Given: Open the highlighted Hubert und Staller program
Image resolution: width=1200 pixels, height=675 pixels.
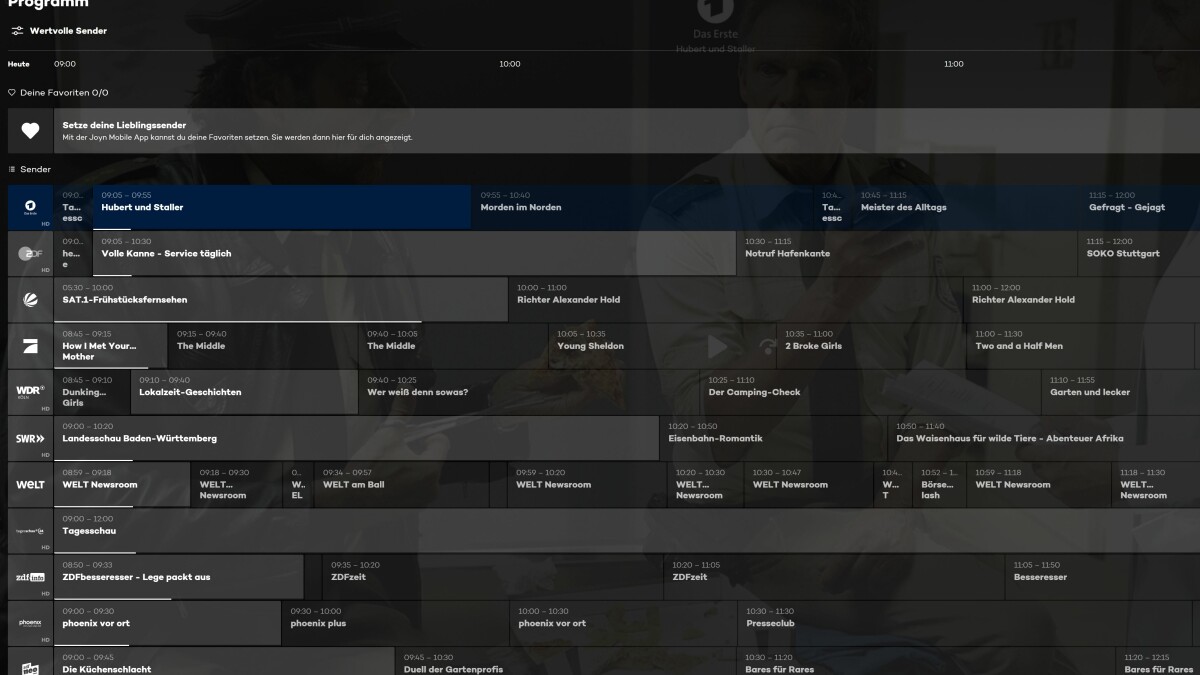Looking at the screenshot, I should click(282, 207).
